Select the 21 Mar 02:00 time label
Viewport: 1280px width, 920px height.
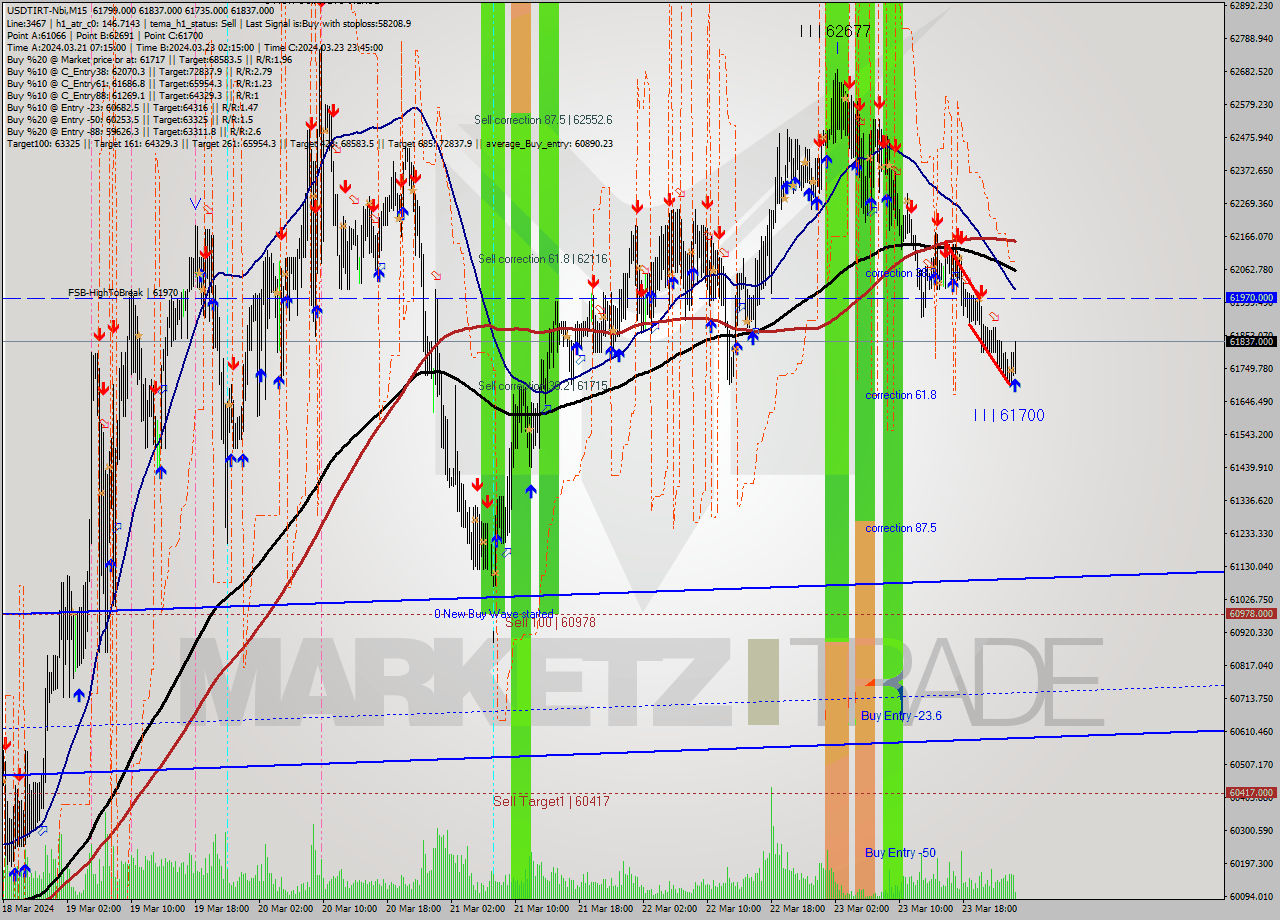pyautogui.click(x=476, y=909)
